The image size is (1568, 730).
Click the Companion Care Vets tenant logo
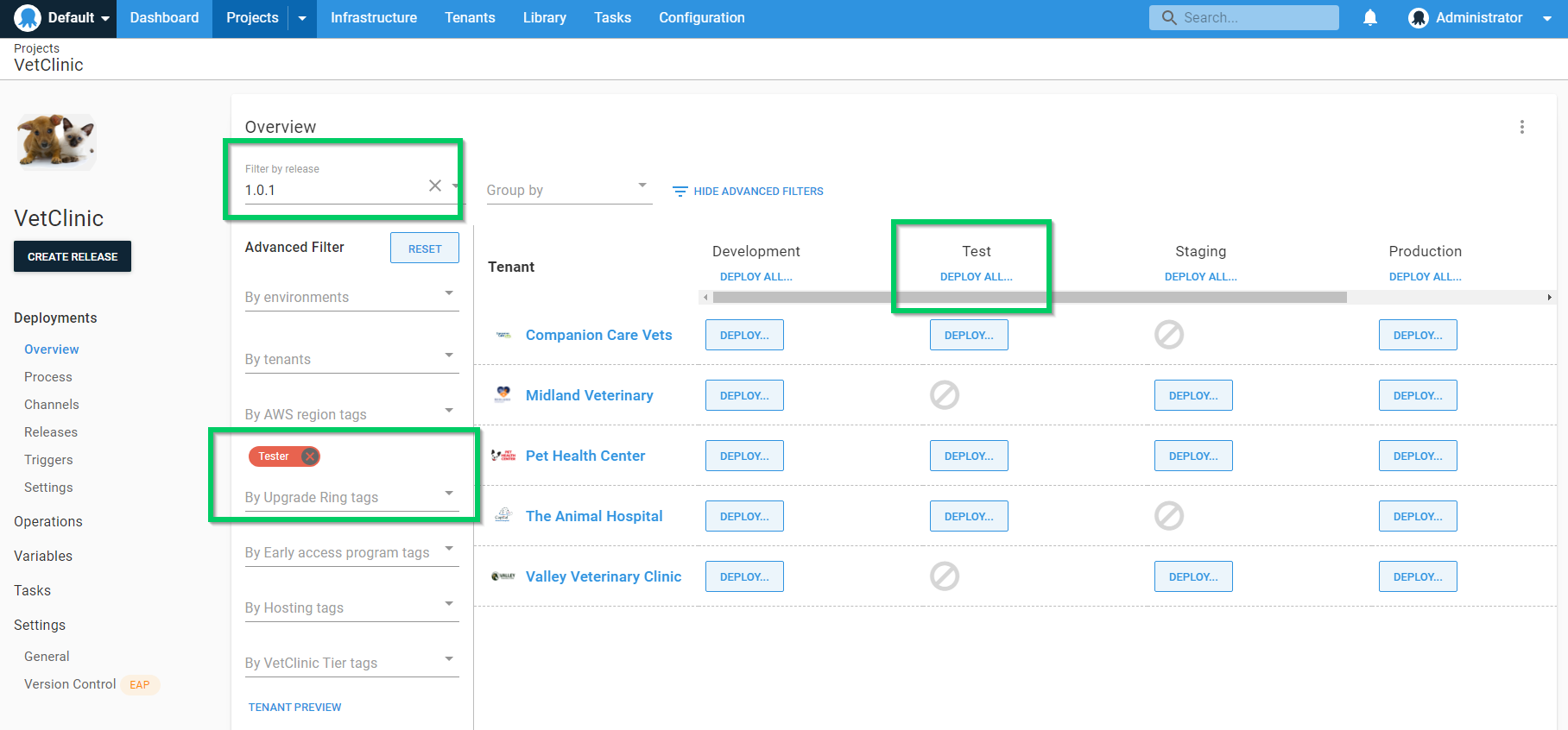click(503, 335)
